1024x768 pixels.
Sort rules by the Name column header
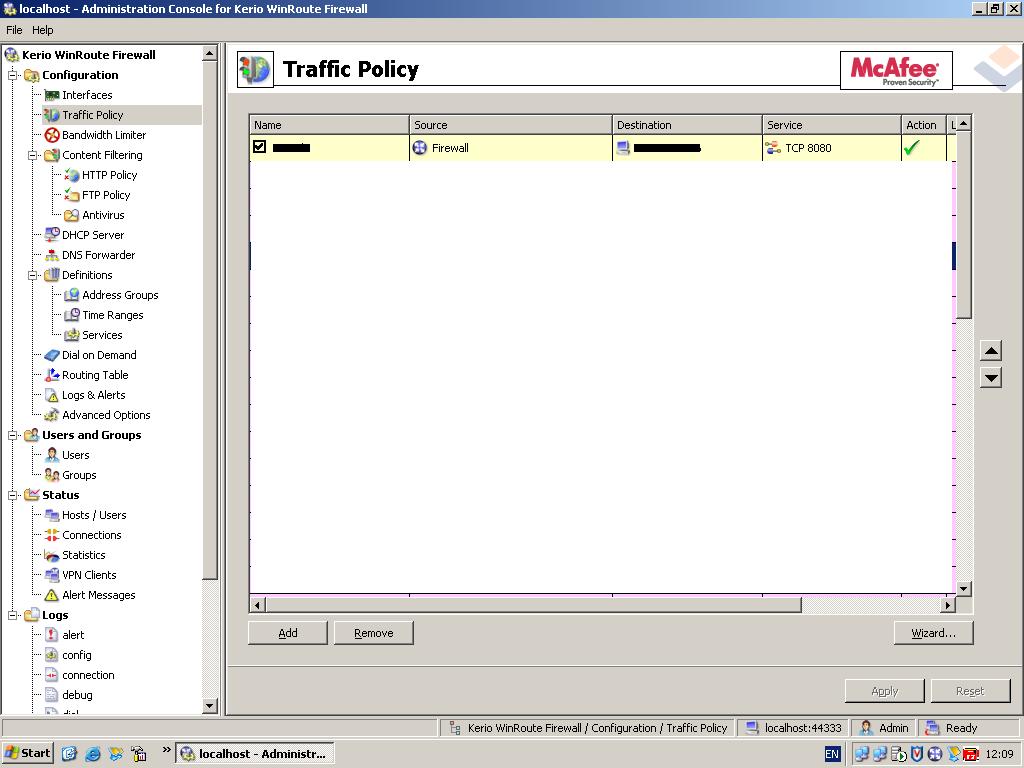click(x=329, y=125)
